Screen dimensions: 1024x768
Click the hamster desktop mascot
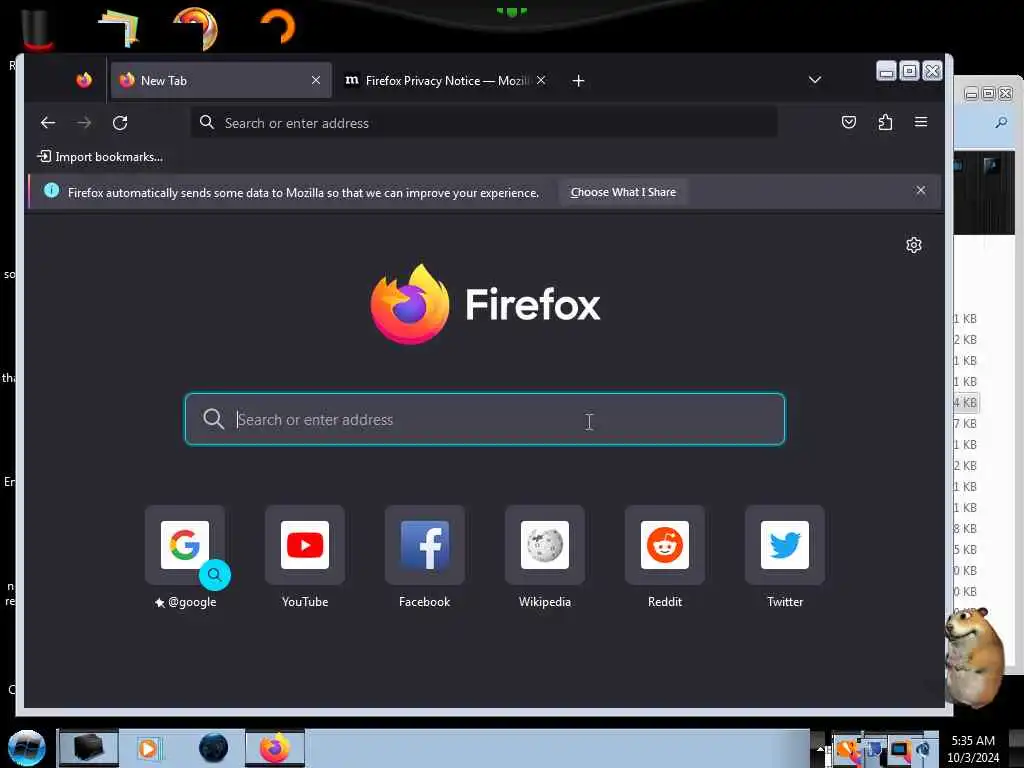pos(974,656)
